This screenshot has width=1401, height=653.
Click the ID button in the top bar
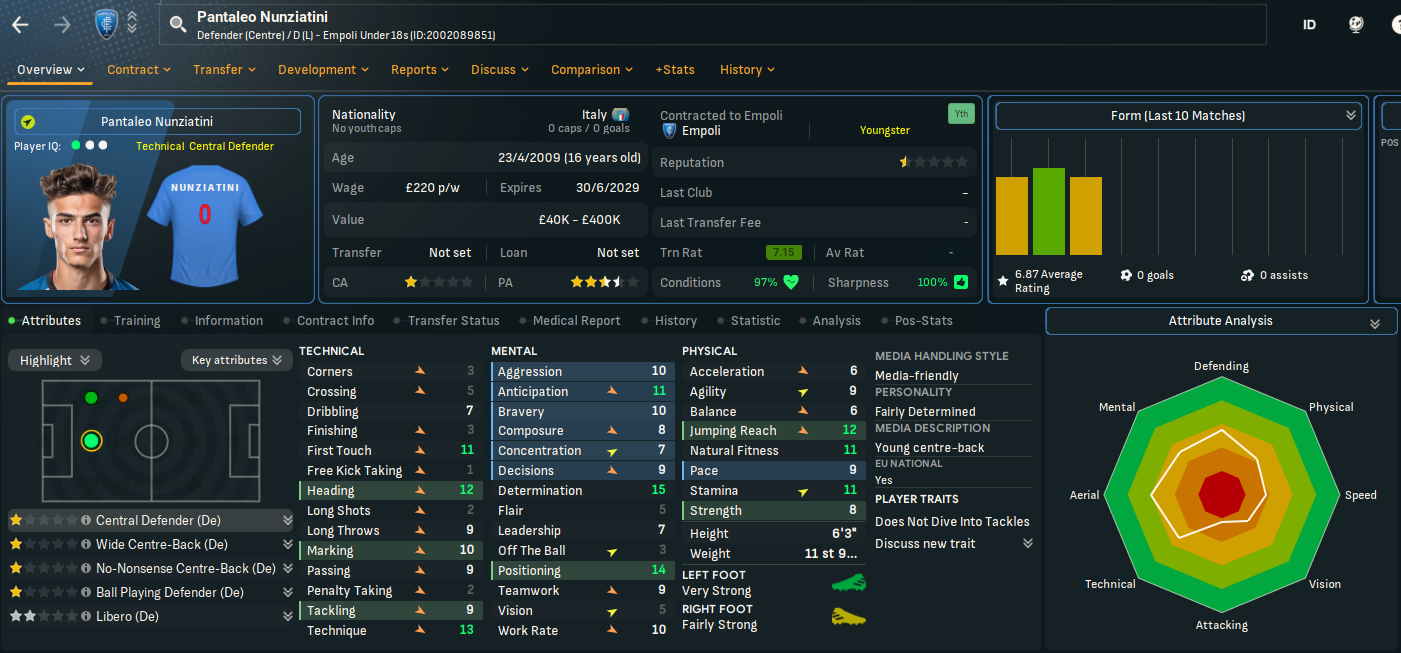tap(1309, 25)
